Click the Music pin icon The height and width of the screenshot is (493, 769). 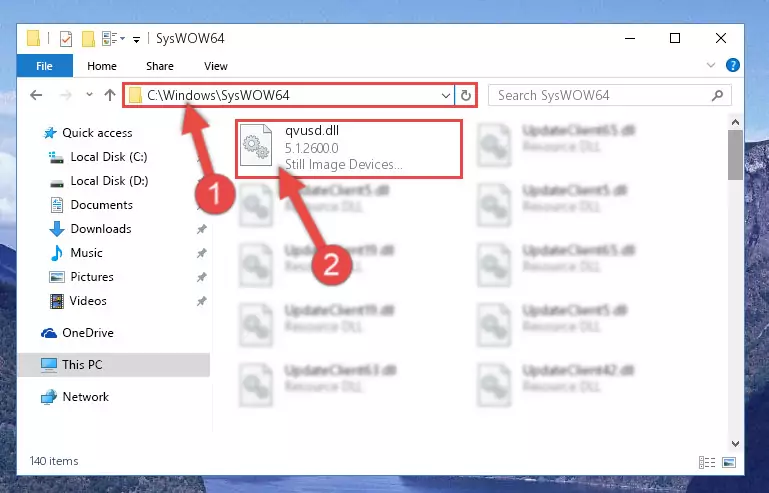click(202, 253)
